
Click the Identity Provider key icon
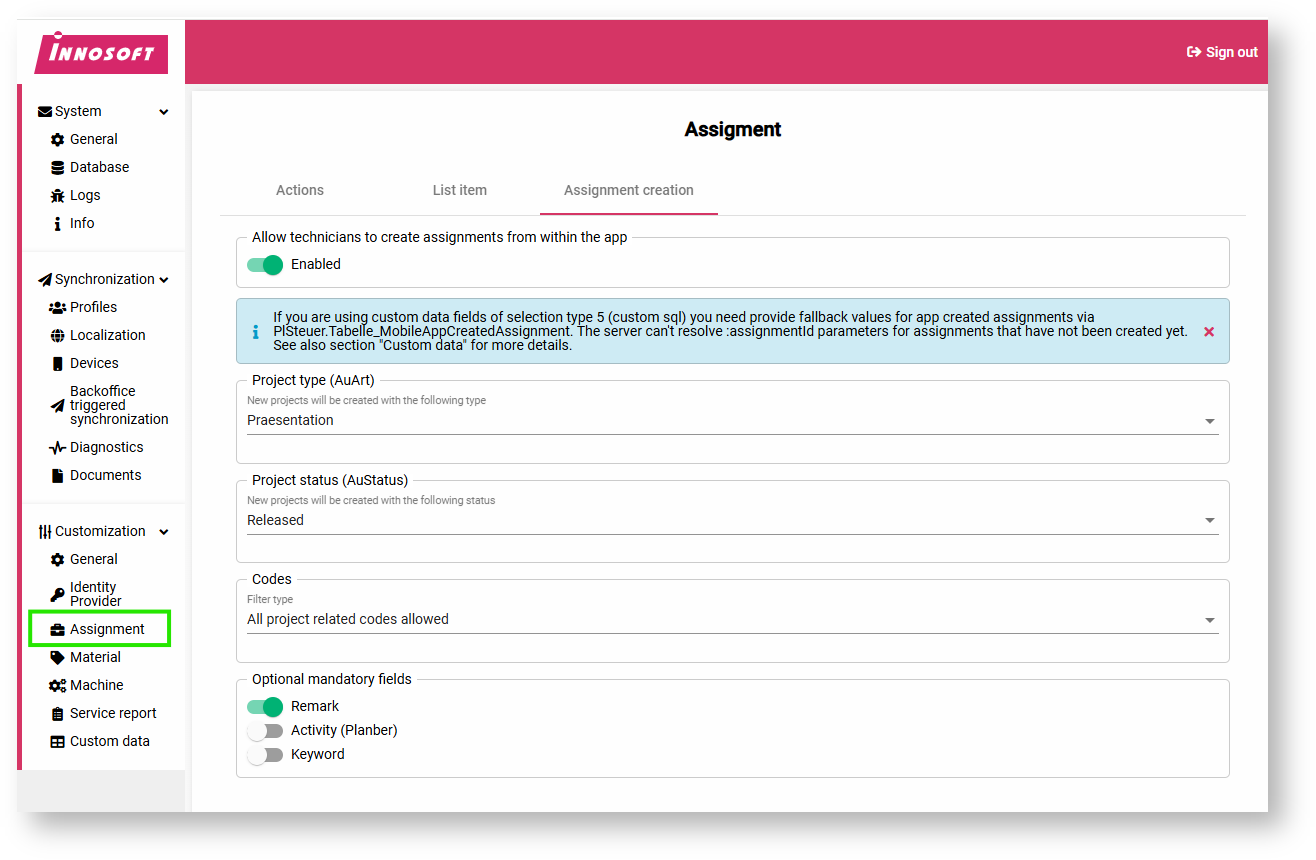(x=58, y=594)
